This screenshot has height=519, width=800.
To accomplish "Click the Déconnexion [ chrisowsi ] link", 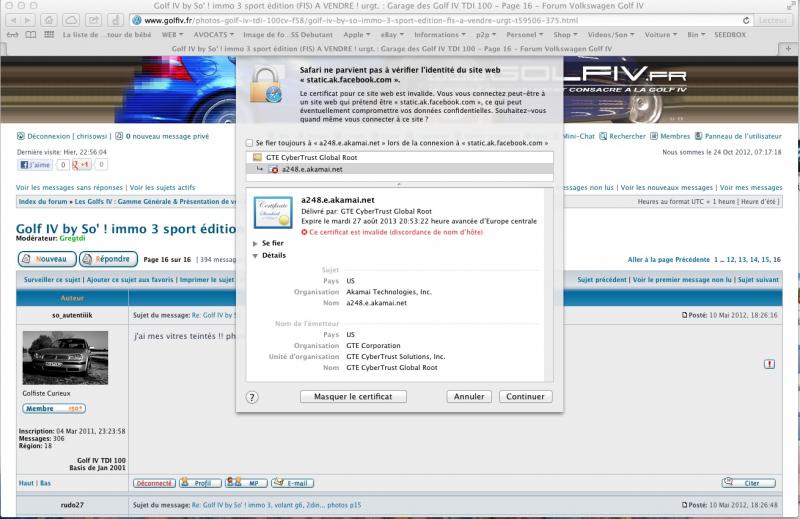I will tap(67, 136).
